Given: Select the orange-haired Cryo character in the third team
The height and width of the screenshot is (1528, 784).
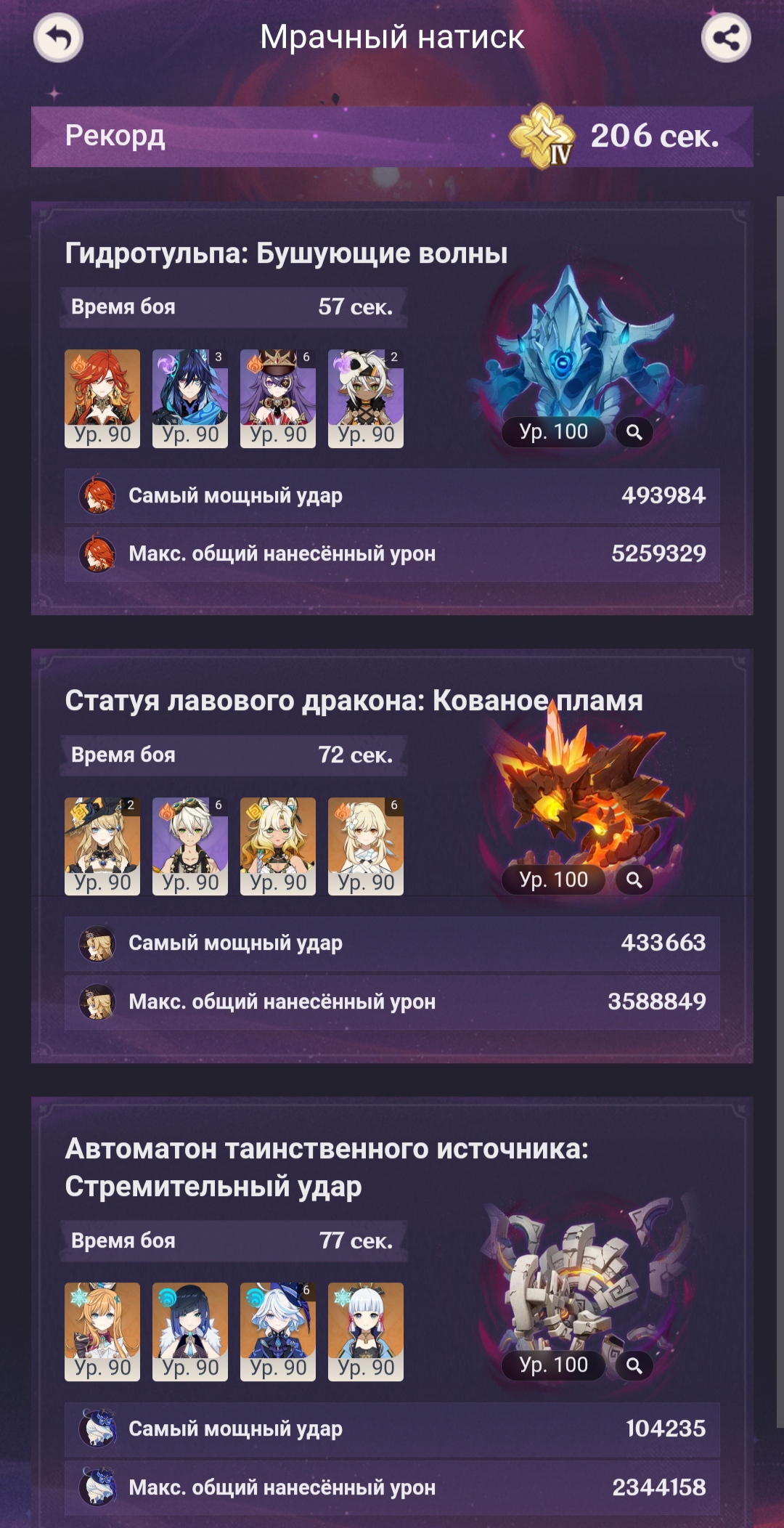Looking at the screenshot, I should (x=102, y=1332).
